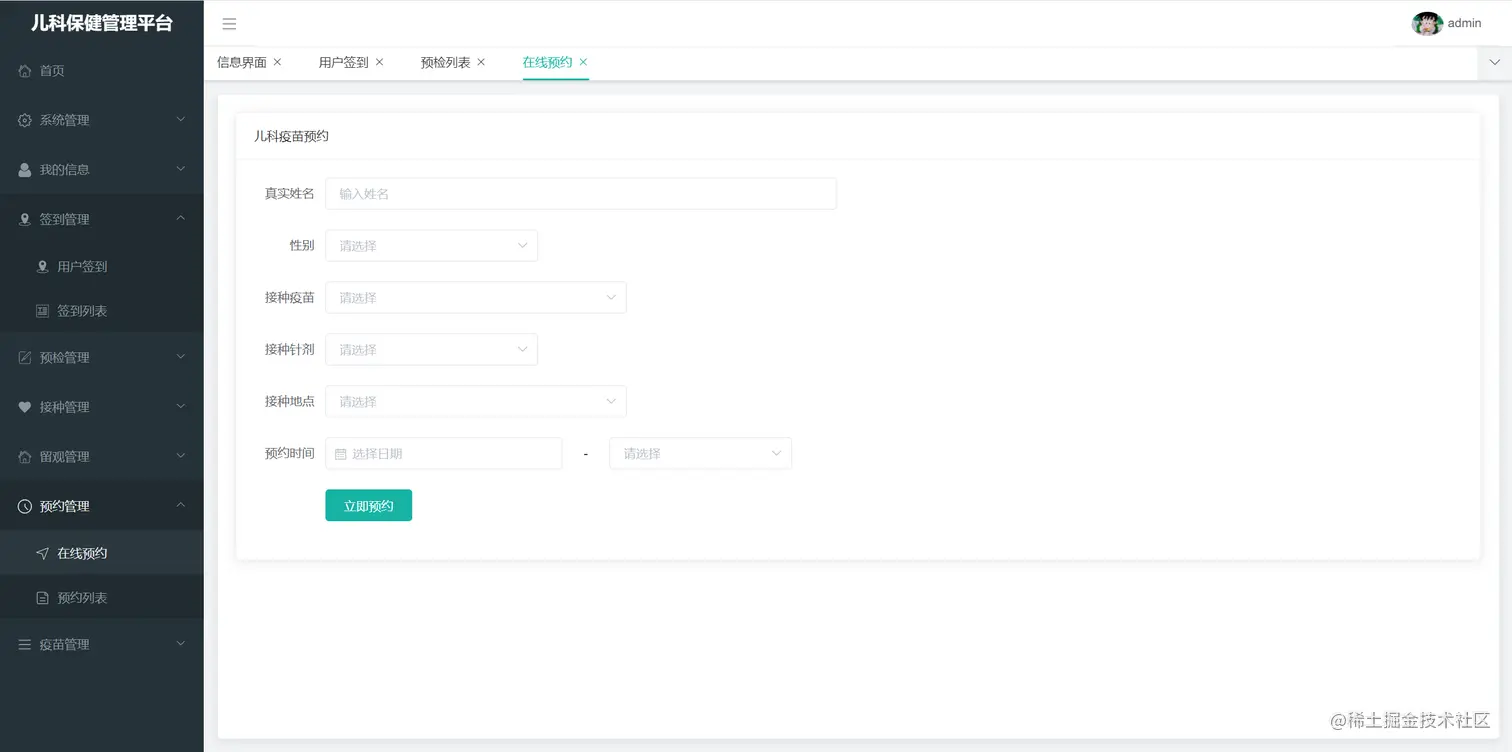Image resolution: width=1512 pixels, height=752 pixels.
Task: Open the 性别 dropdown
Action: (x=432, y=246)
